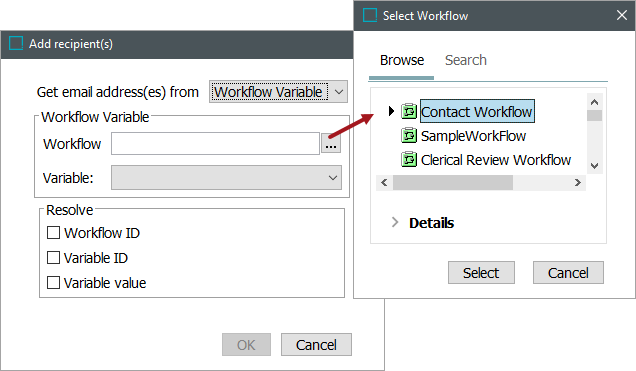
Task: Expand the Contact Workflow tree node
Action: tap(391, 111)
